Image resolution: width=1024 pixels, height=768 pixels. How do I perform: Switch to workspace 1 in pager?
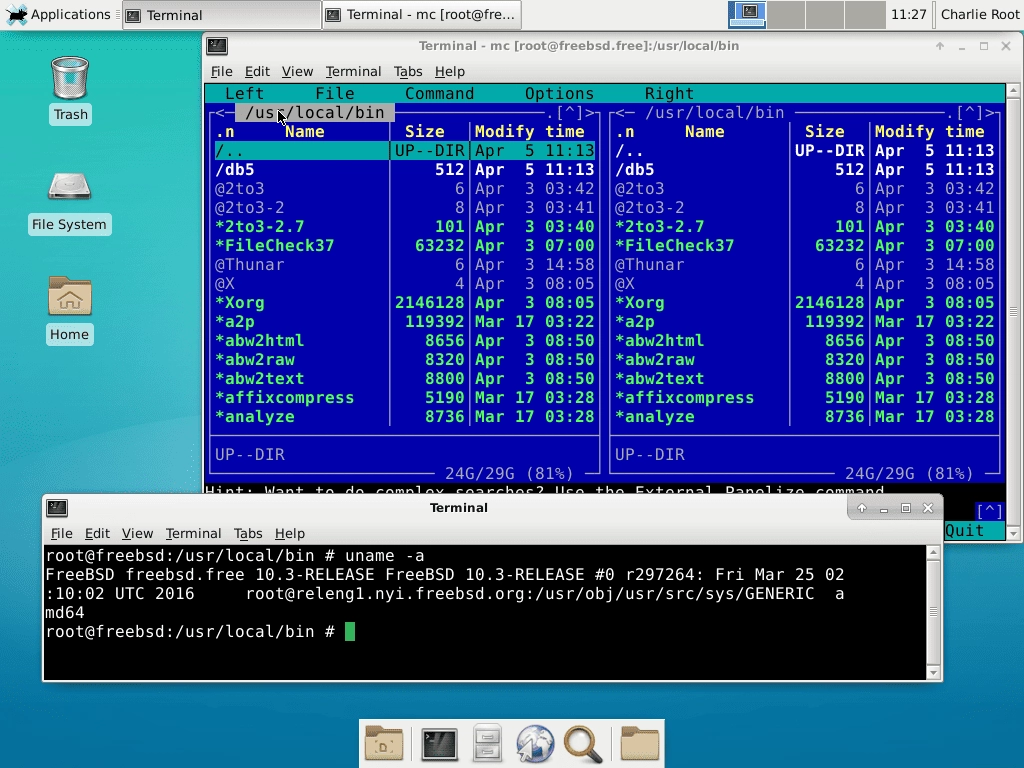[748, 14]
